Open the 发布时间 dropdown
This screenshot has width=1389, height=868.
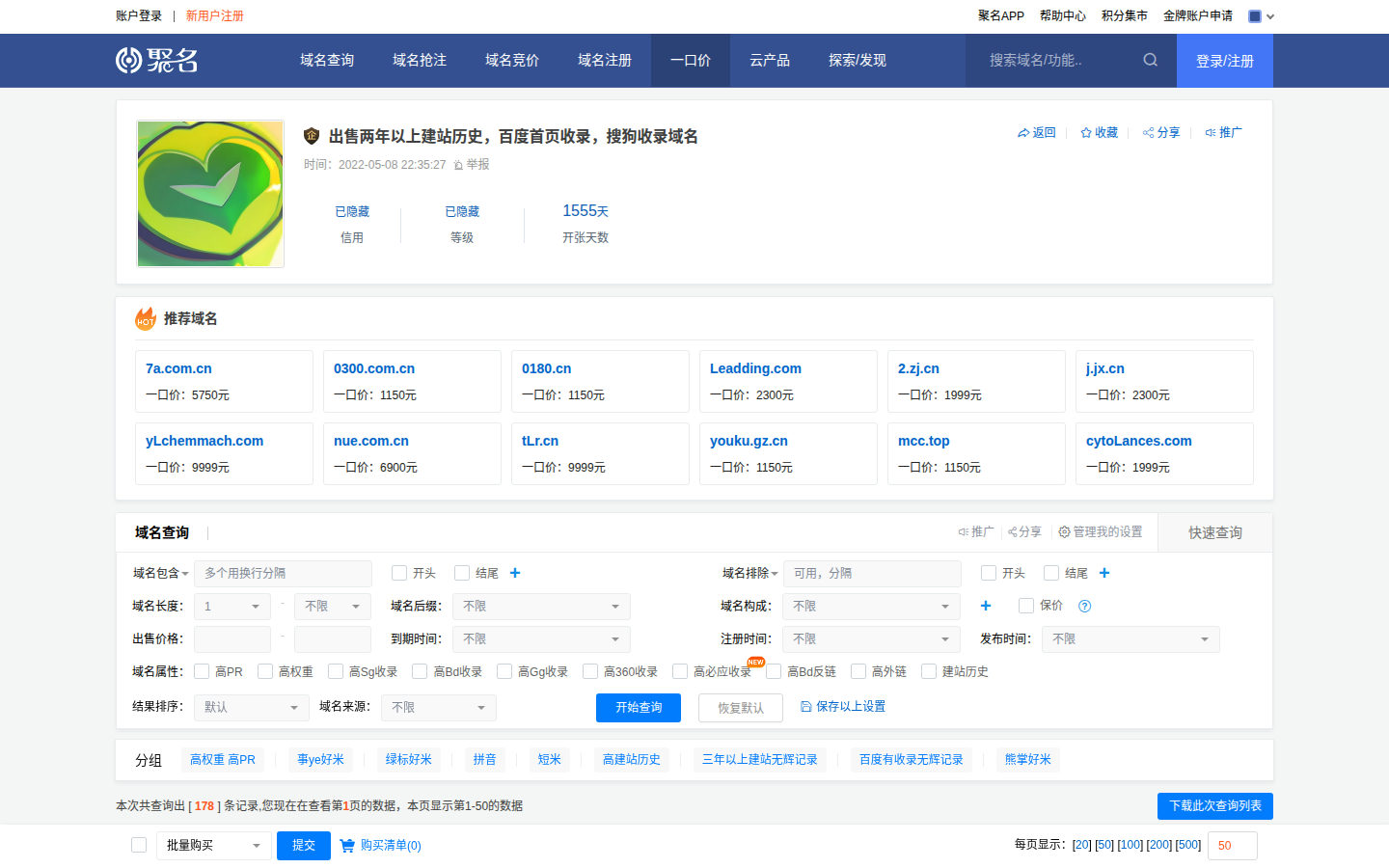point(1130,639)
